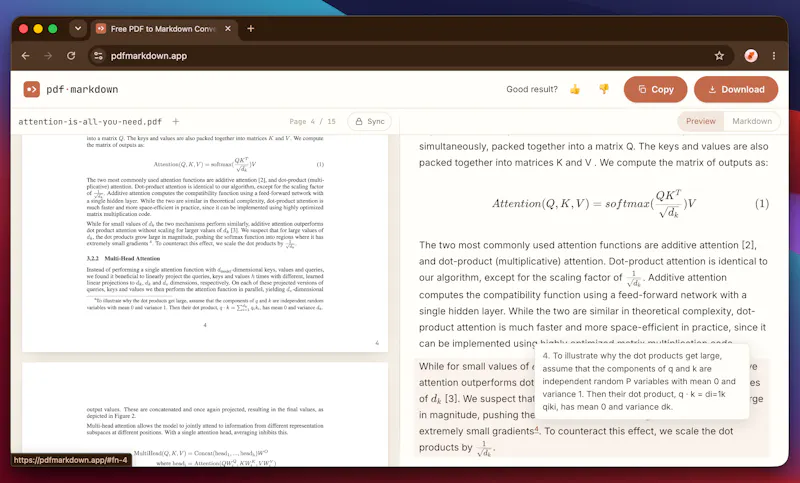
Task: Download the converted markdown file
Action: pyautogui.click(x=736, y=89)
